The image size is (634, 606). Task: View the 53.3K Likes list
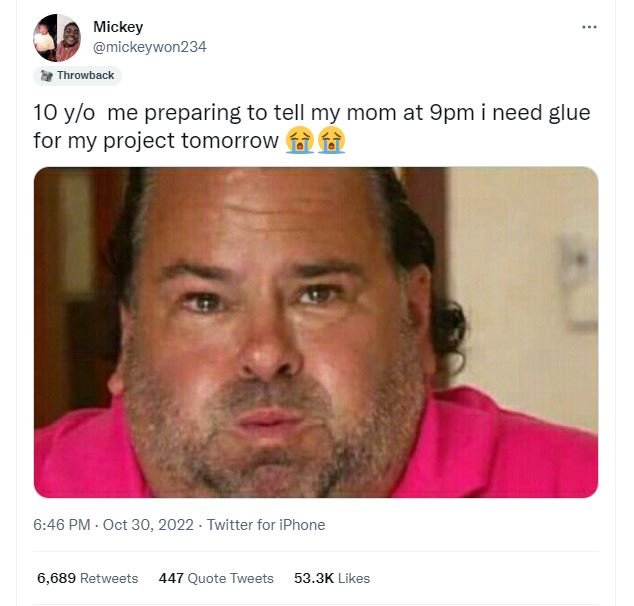click(x=332, y=578)
